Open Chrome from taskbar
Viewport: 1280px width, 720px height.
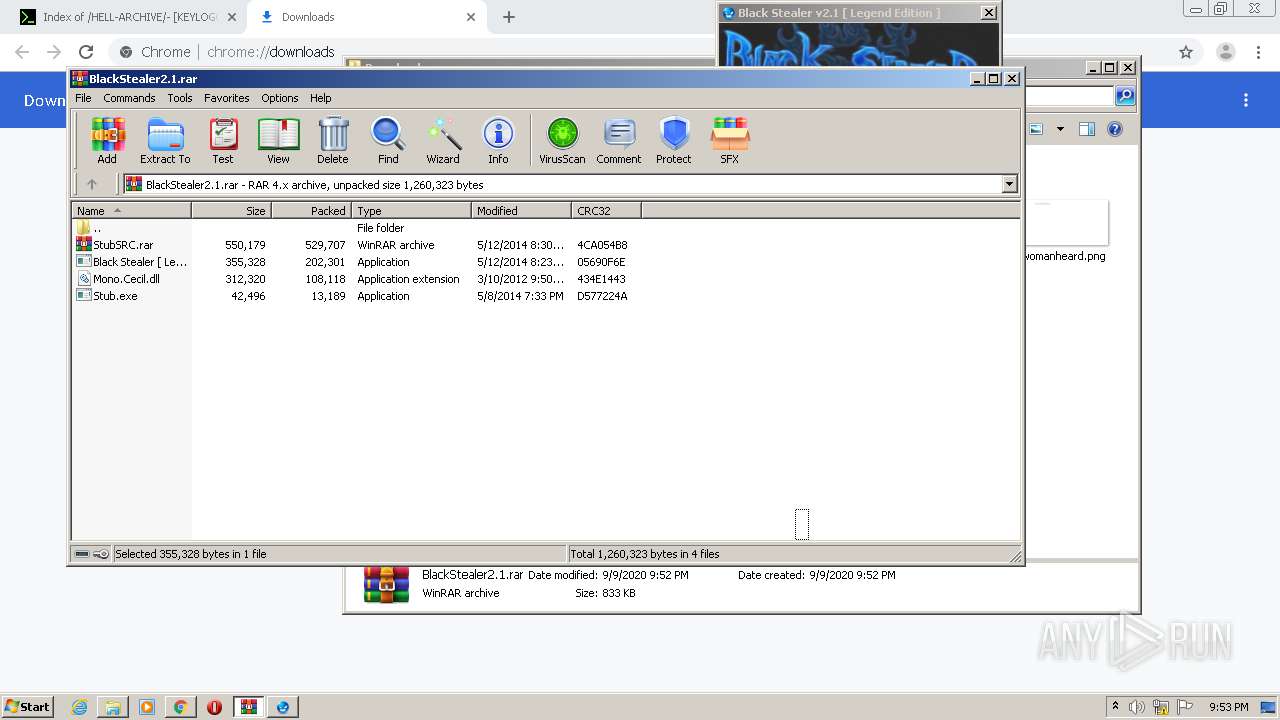click(x=180, y=707)
